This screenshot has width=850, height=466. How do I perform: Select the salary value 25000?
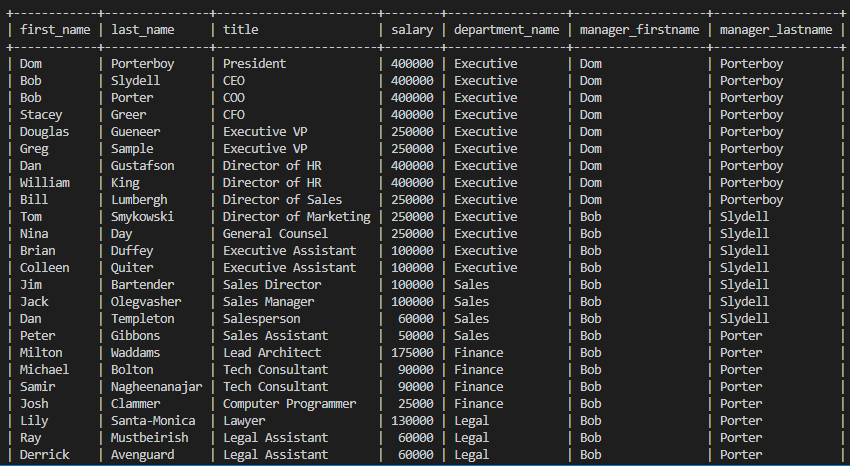coord(416,404)
